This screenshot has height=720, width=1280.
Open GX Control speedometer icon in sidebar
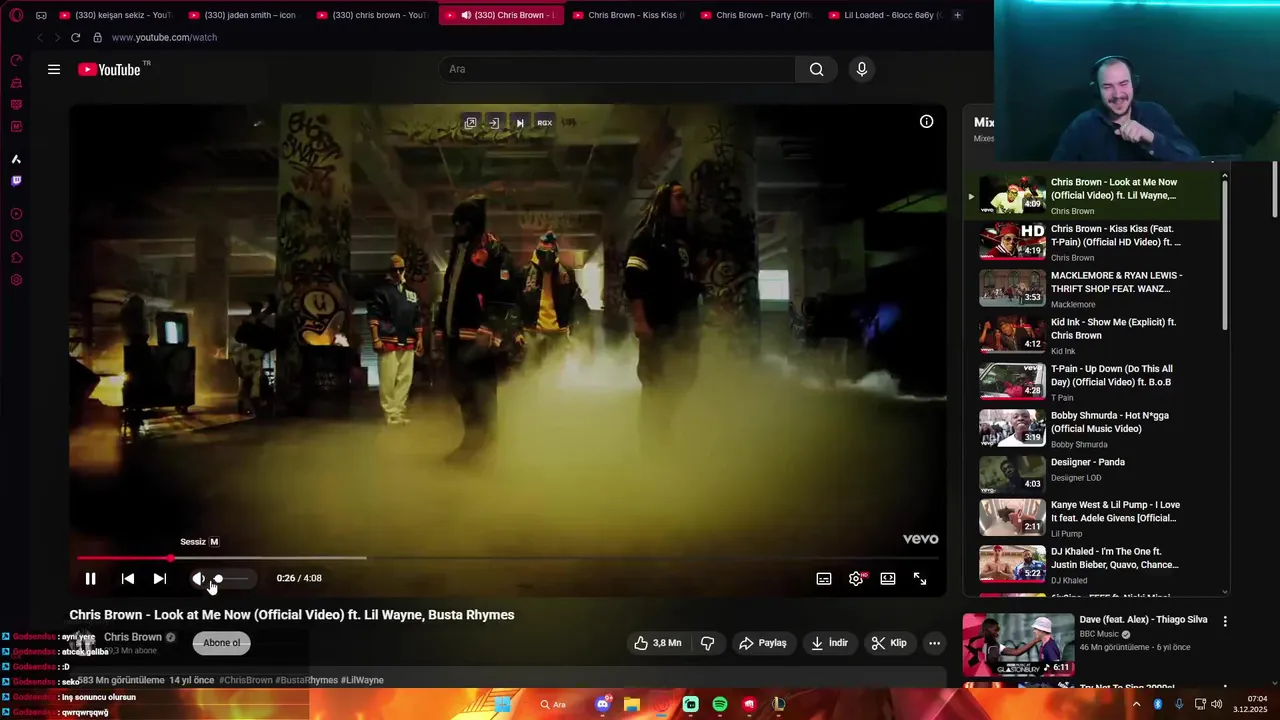click(x=16, y=60)
